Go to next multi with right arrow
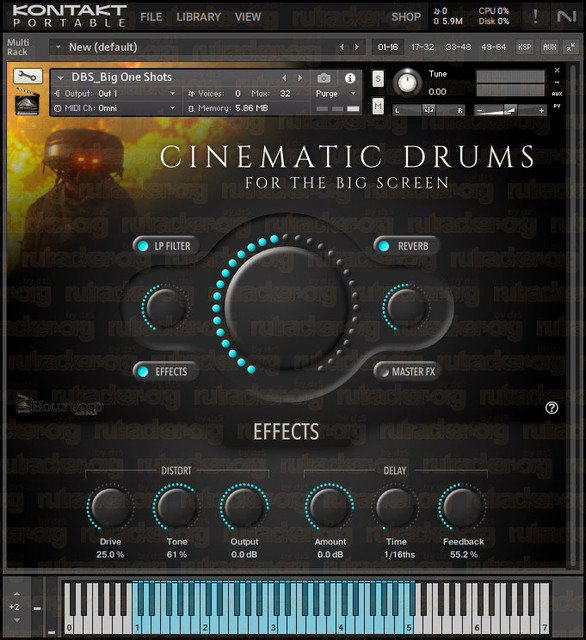 pos(357,47)
